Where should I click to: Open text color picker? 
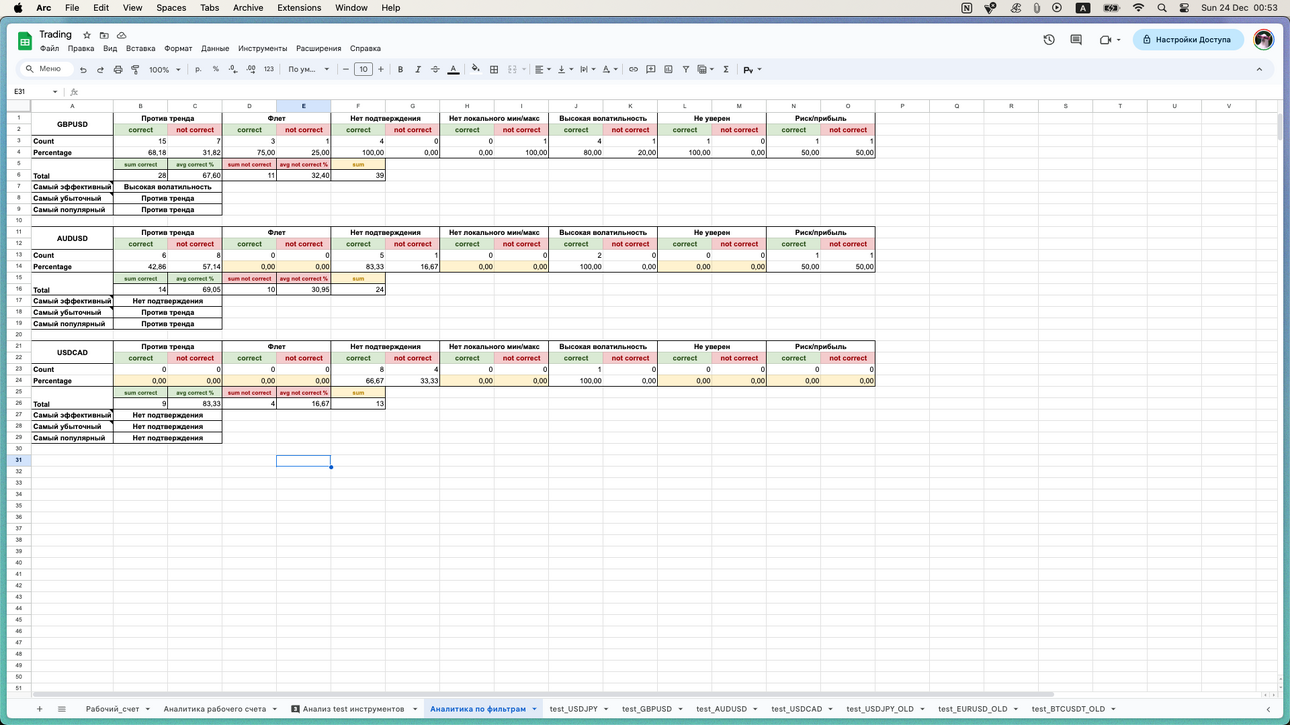click(x=453, y=69)
